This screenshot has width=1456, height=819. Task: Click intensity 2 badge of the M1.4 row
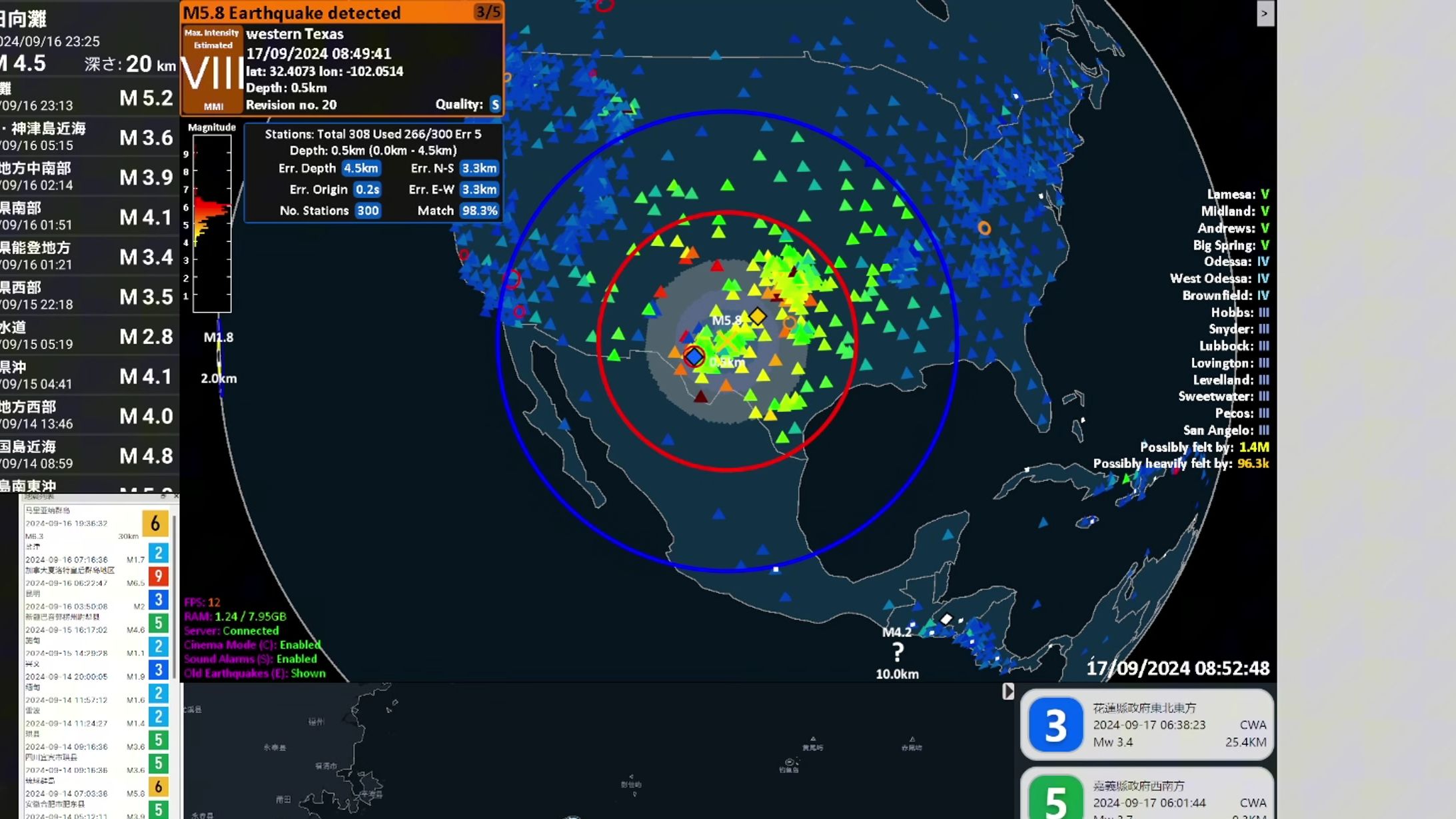coord(158,716)
